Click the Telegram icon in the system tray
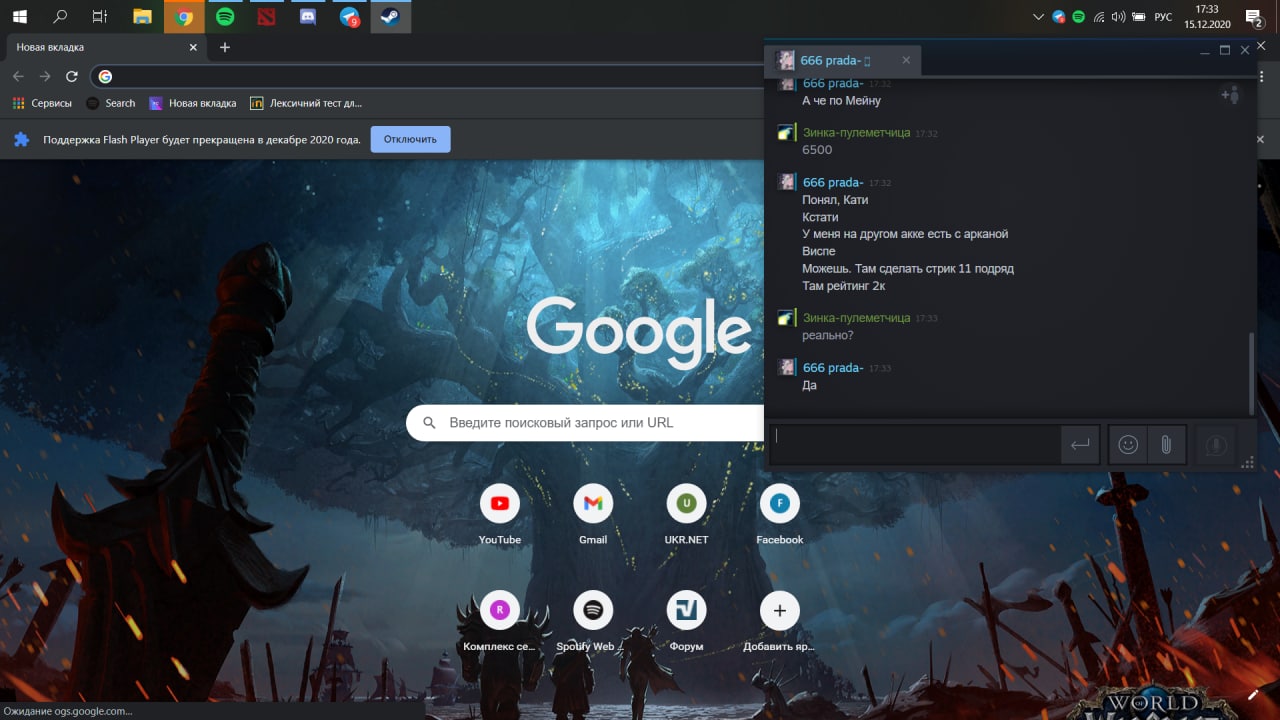The width and height of the screenshot is (1280, 720). (1059, 17)
